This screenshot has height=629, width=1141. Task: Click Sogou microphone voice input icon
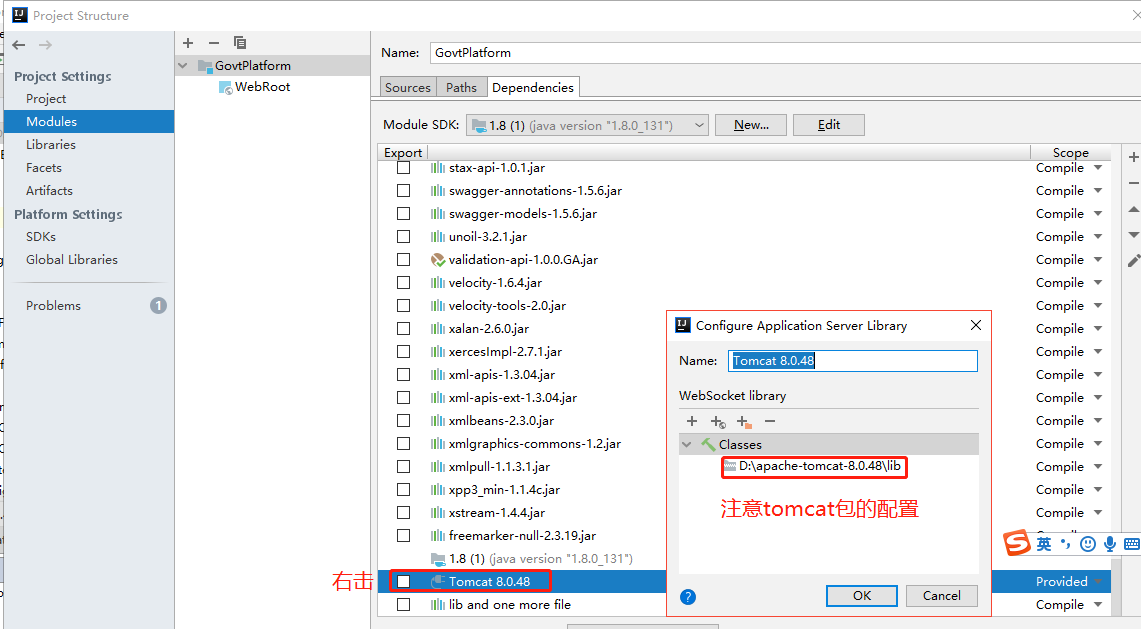tap(1110, 544)
